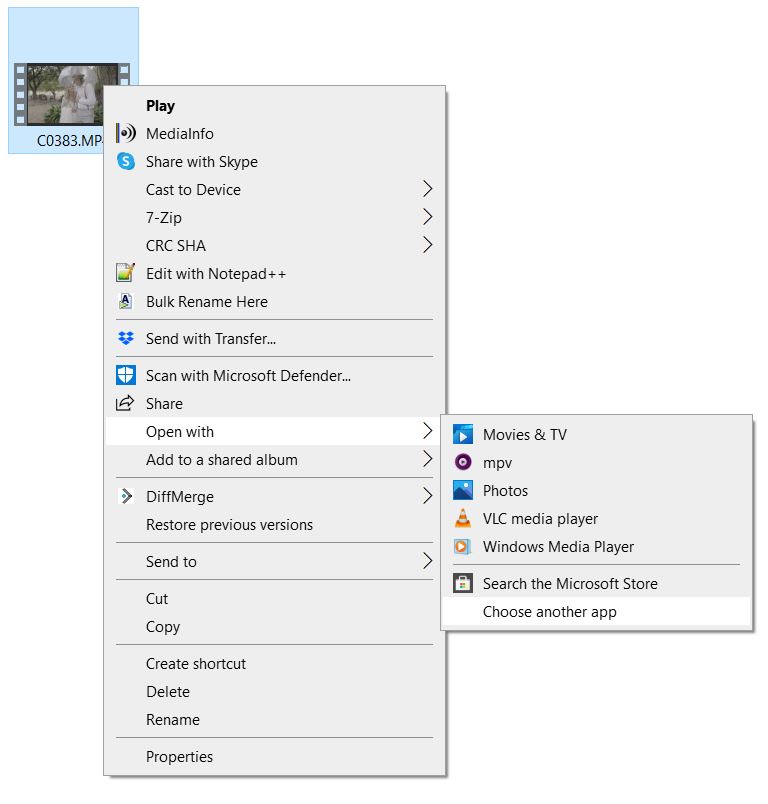The height and width of the screenshot is (804, 768).
Task: Expand the Send to submenu arrow
Action: click(x=428, y=561)
